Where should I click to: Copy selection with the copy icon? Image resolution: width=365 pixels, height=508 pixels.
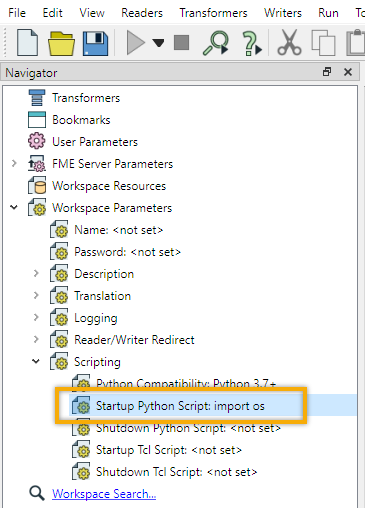323,43
